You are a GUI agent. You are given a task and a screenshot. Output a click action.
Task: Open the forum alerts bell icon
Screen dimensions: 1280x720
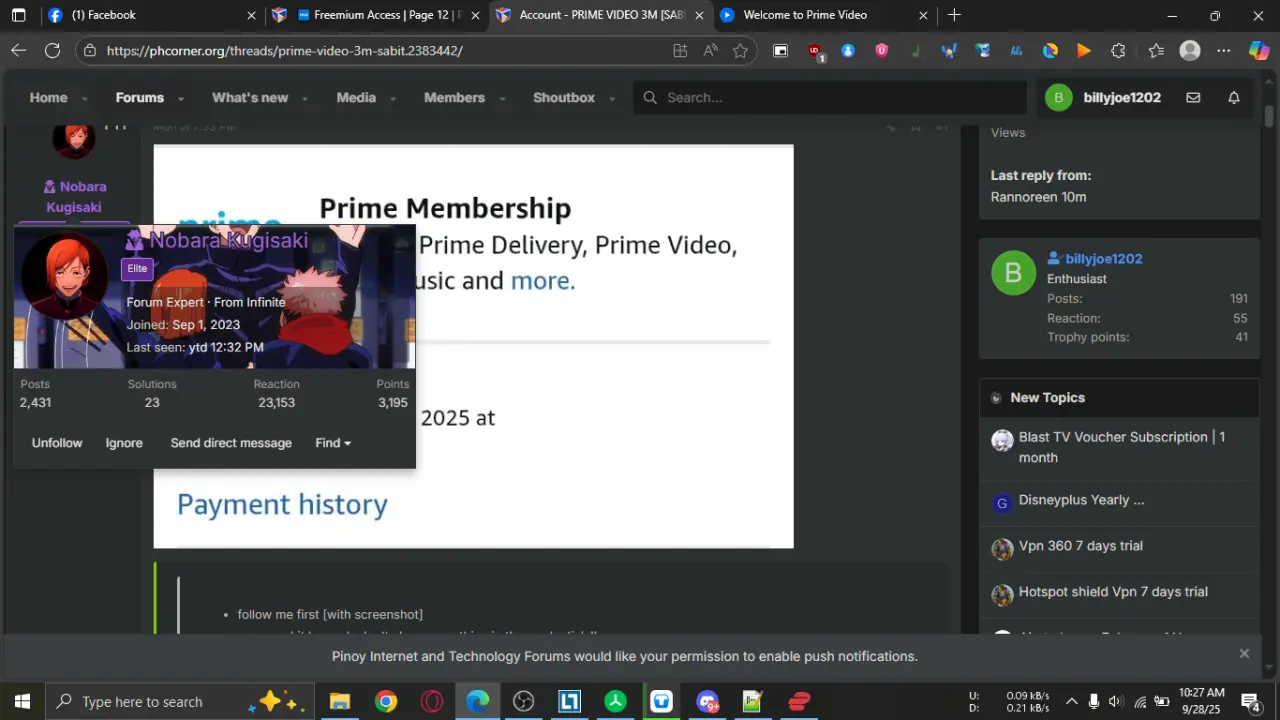pos(1234,98)
